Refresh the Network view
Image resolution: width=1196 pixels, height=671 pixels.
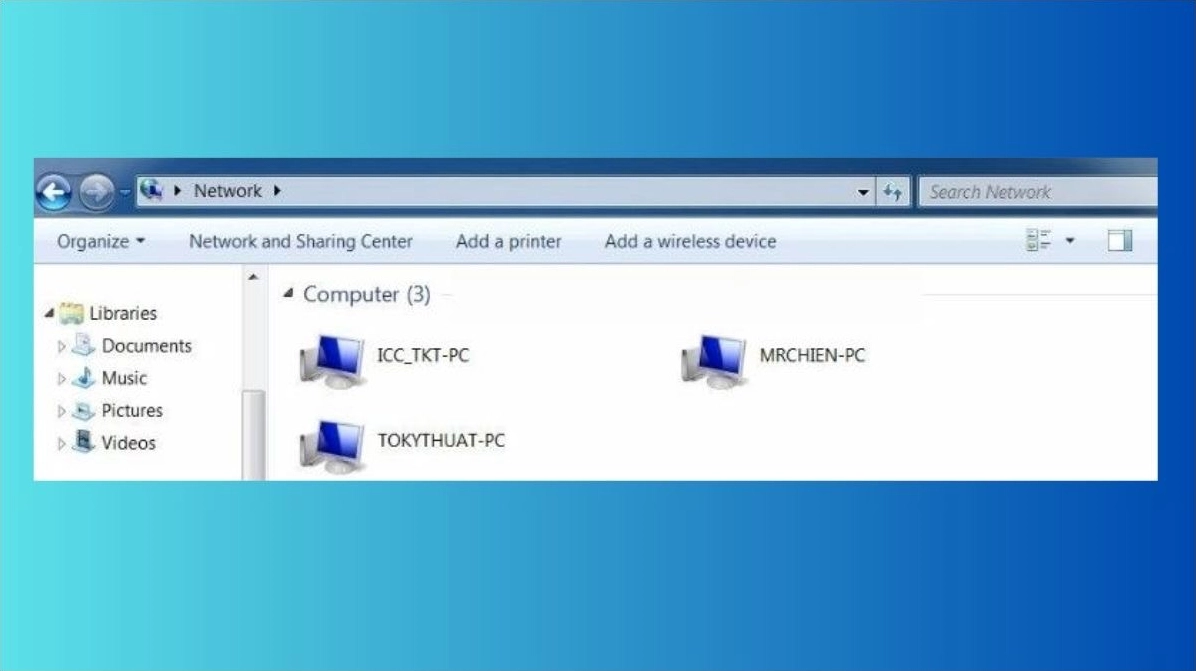[x=893, y=191]
